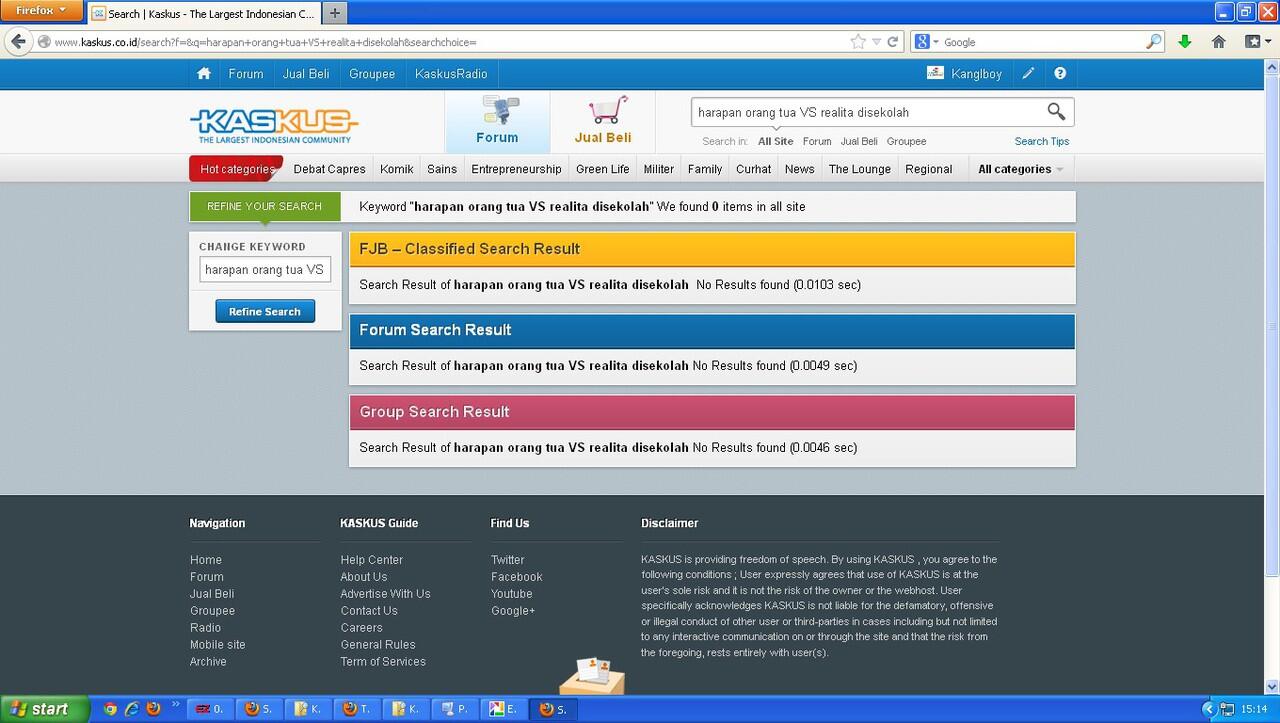Open Groupee in top blue bar
The image size is (1280, 723).
tap(372, 73)
